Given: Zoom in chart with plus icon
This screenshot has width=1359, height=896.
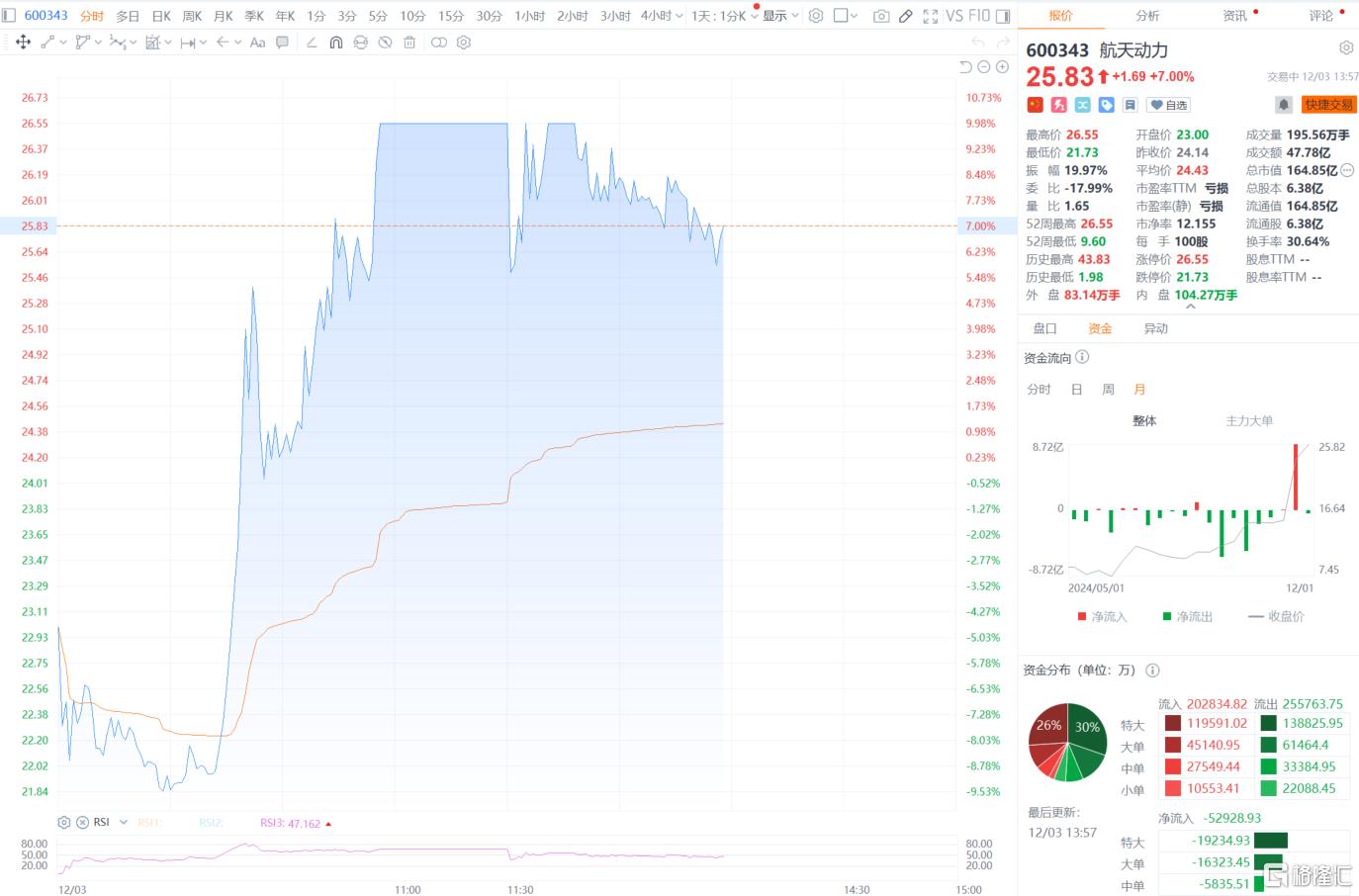Looking at the screenshot, I should [x=1002, y=67].
